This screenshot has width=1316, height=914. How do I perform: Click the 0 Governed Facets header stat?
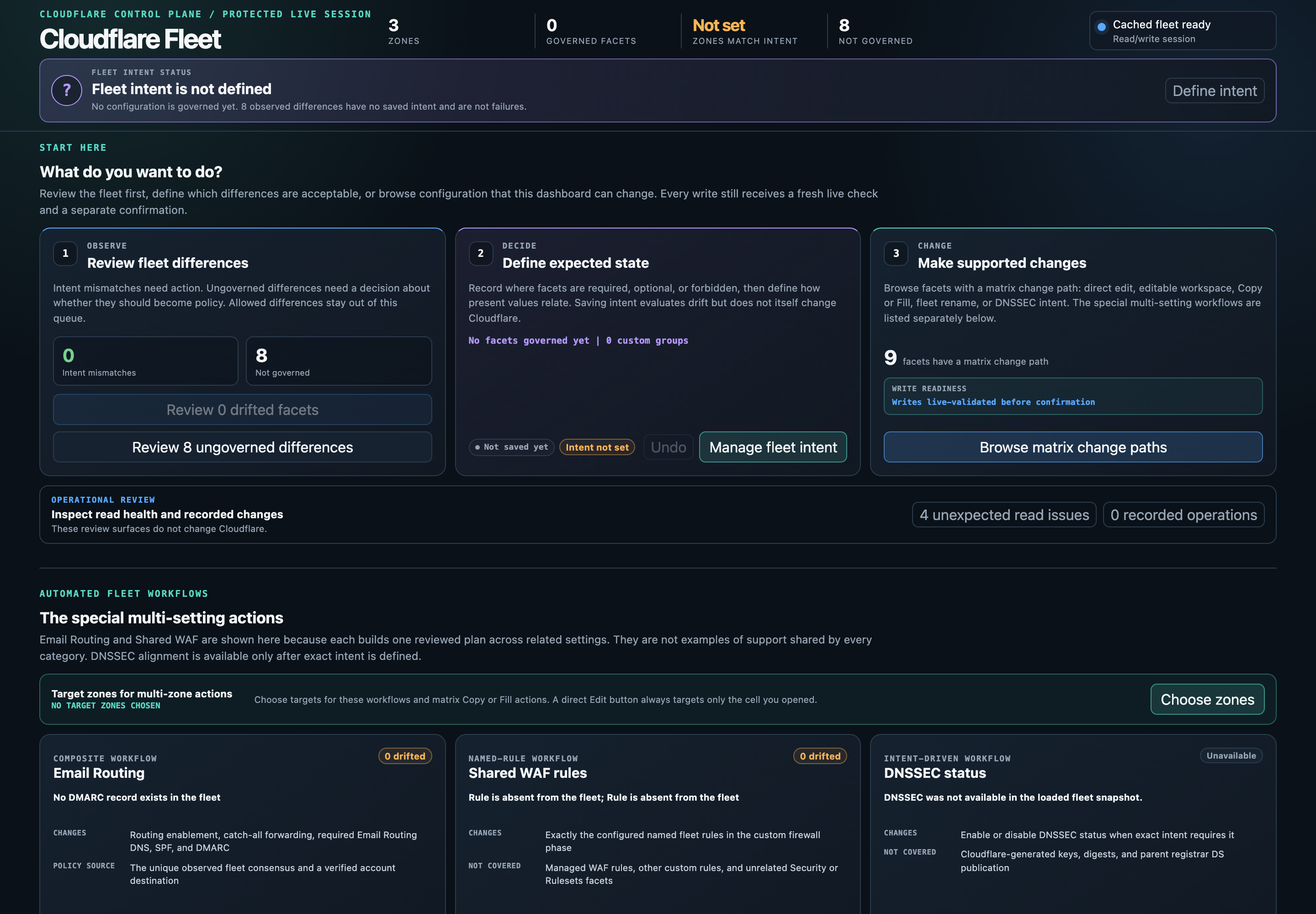click(591, 32)
